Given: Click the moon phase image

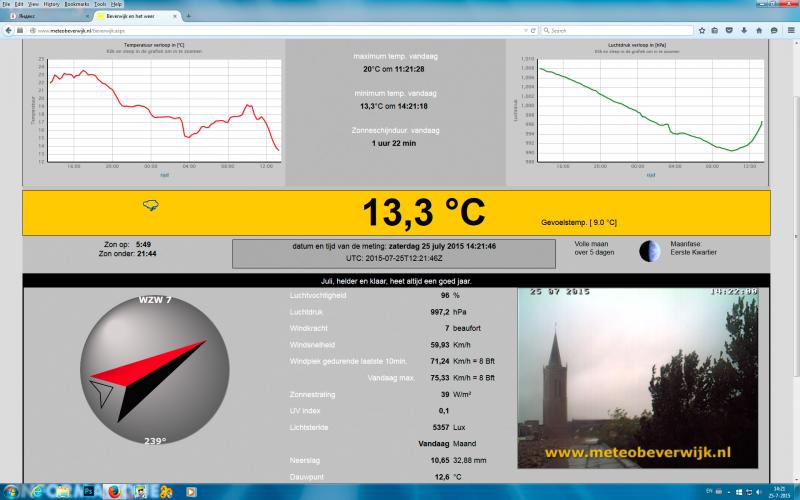Looking at the screenshot, I should pos(650,251).
